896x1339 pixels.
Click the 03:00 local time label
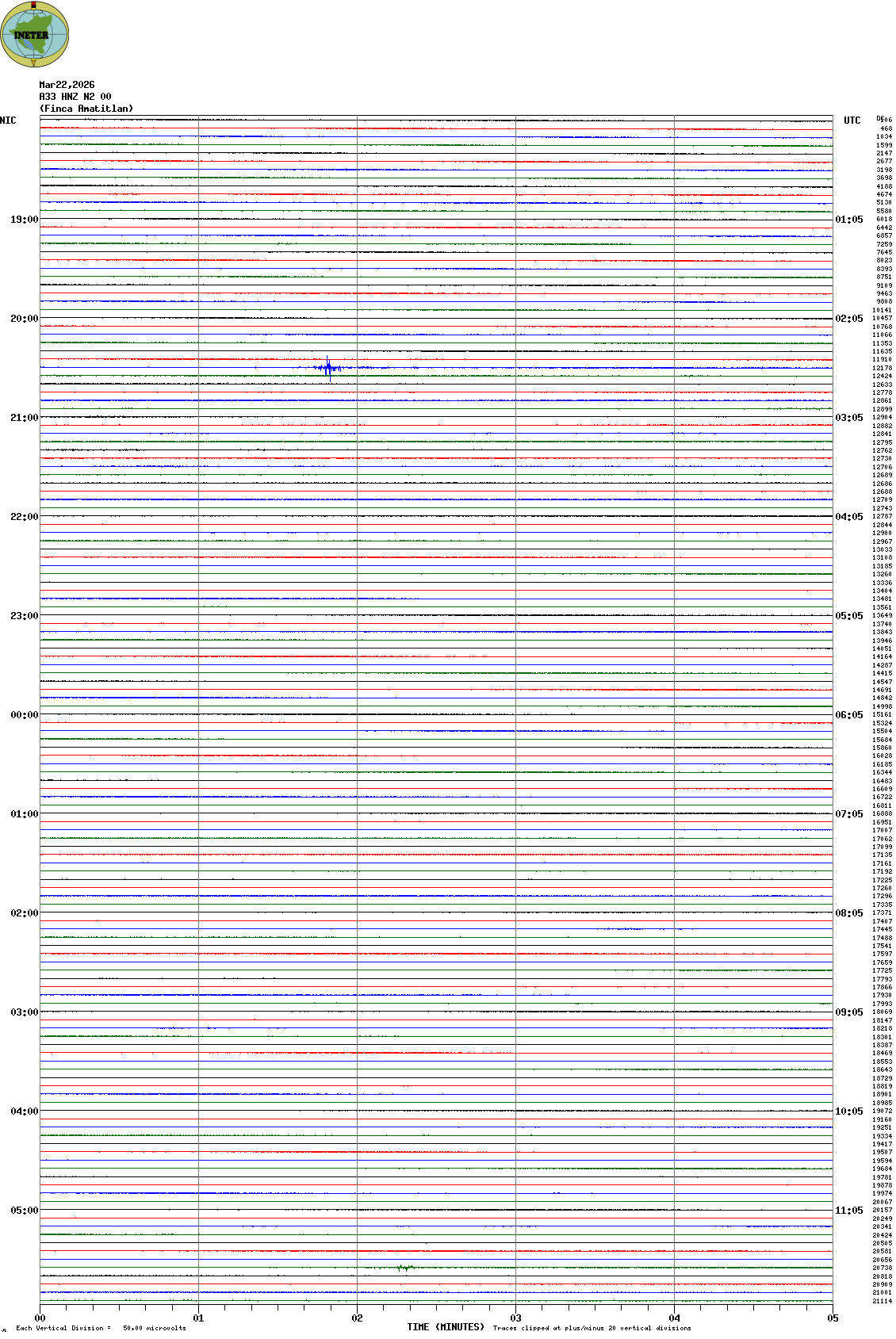tap(24, 1012)
